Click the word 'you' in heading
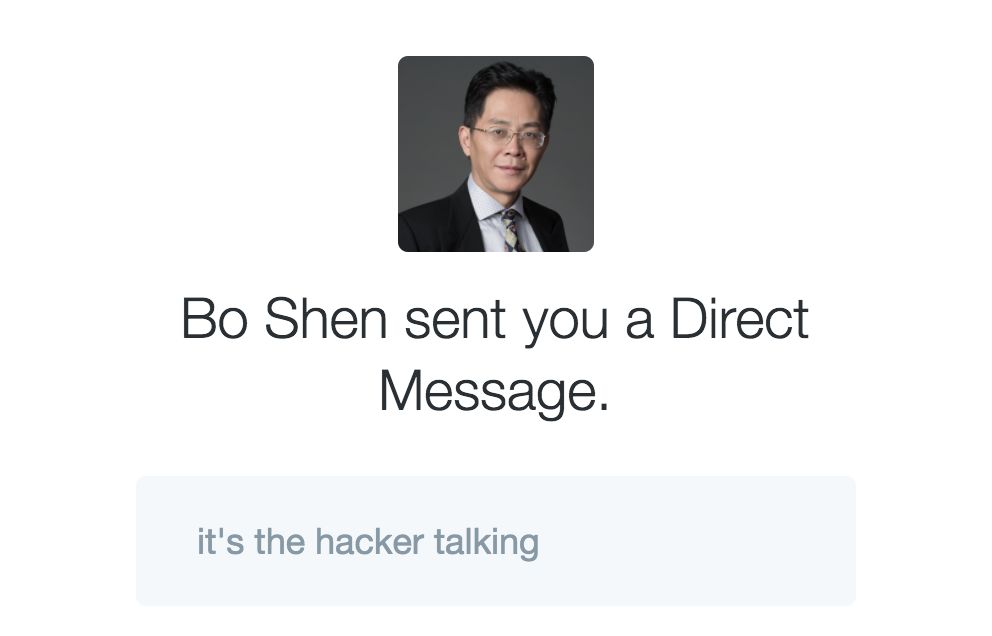This screenshot has height=636, width=992. point(565,324)
